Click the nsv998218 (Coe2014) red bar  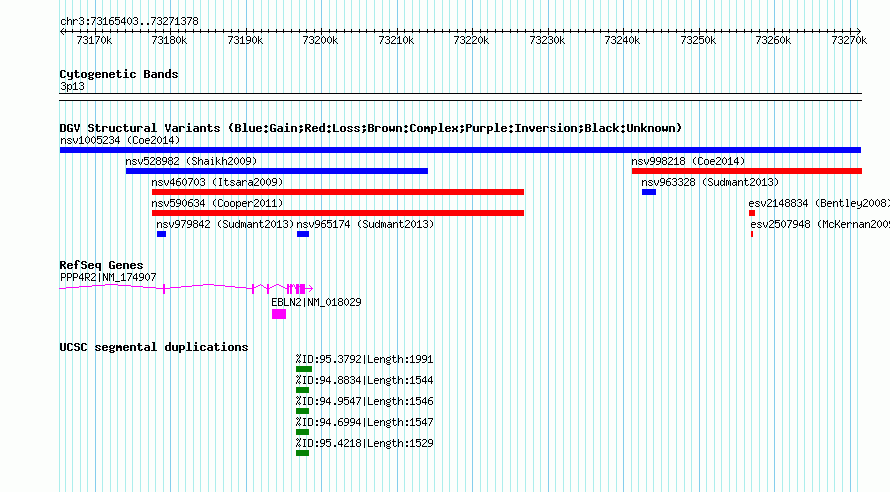click(x=746, y=171)
